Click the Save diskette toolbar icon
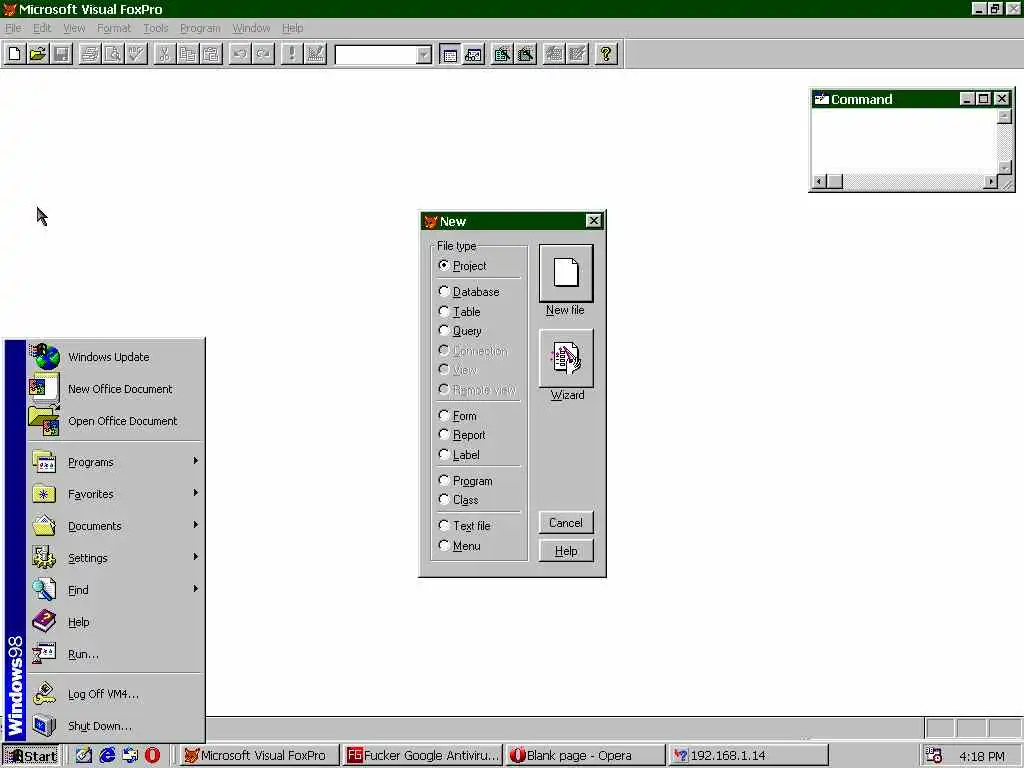The width and height of the screenshot is (1024, 768). pos(61,54)
